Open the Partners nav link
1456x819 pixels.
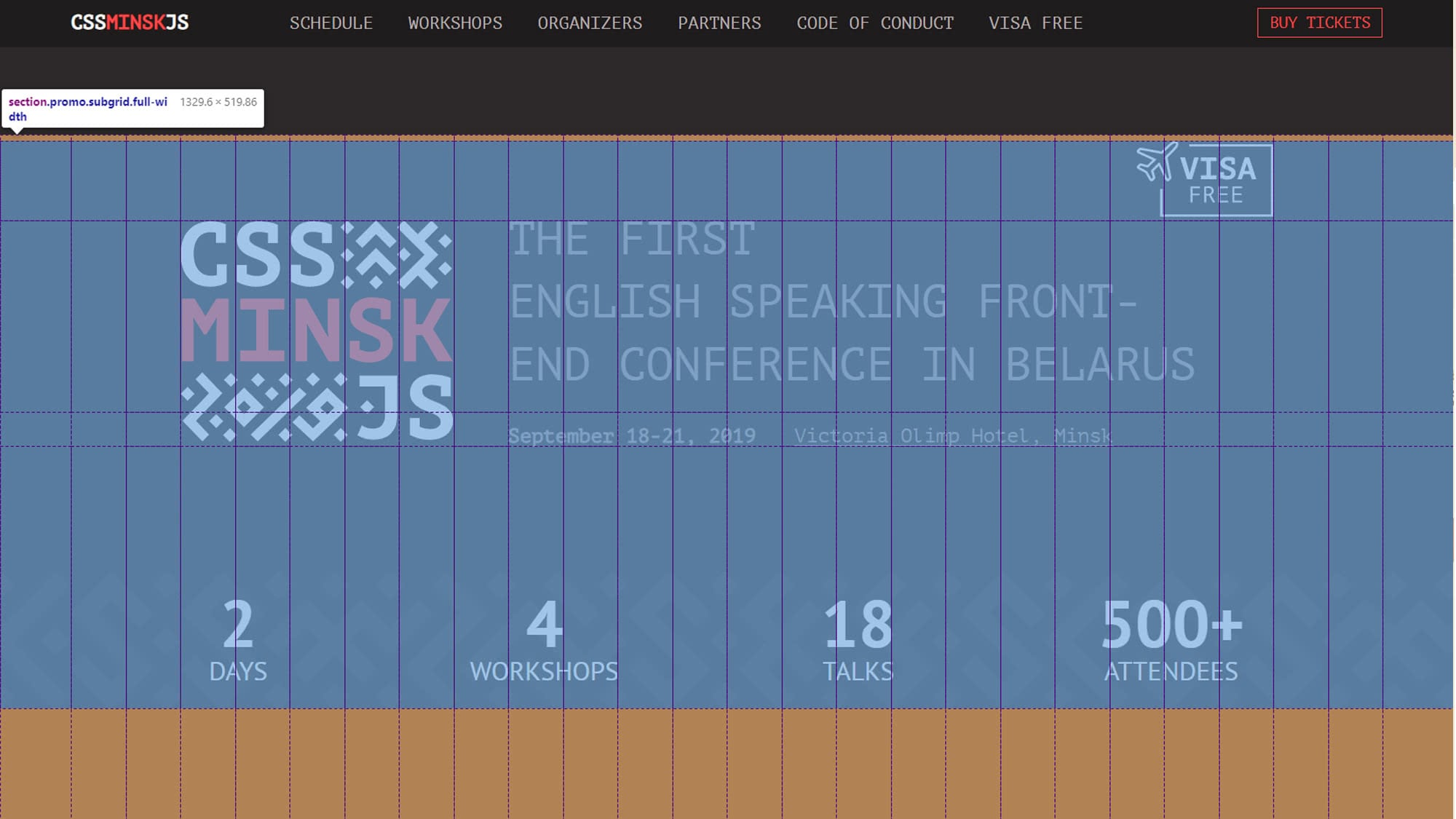719,23
